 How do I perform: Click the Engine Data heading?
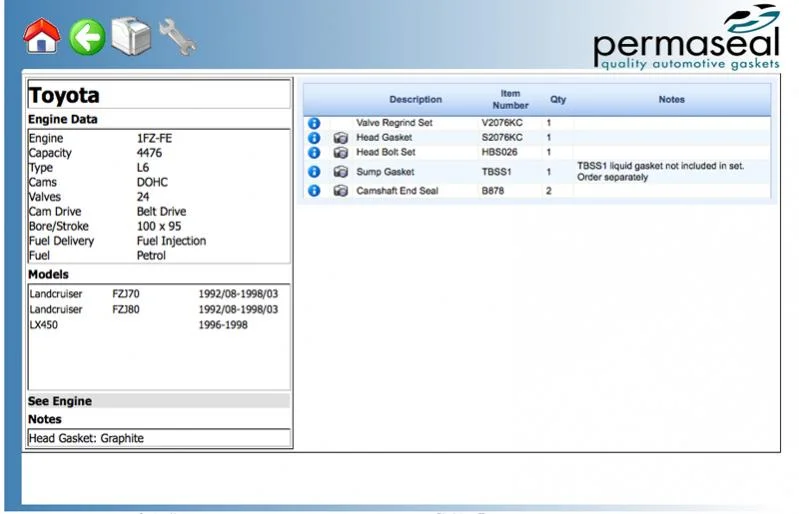coord(63,119)
